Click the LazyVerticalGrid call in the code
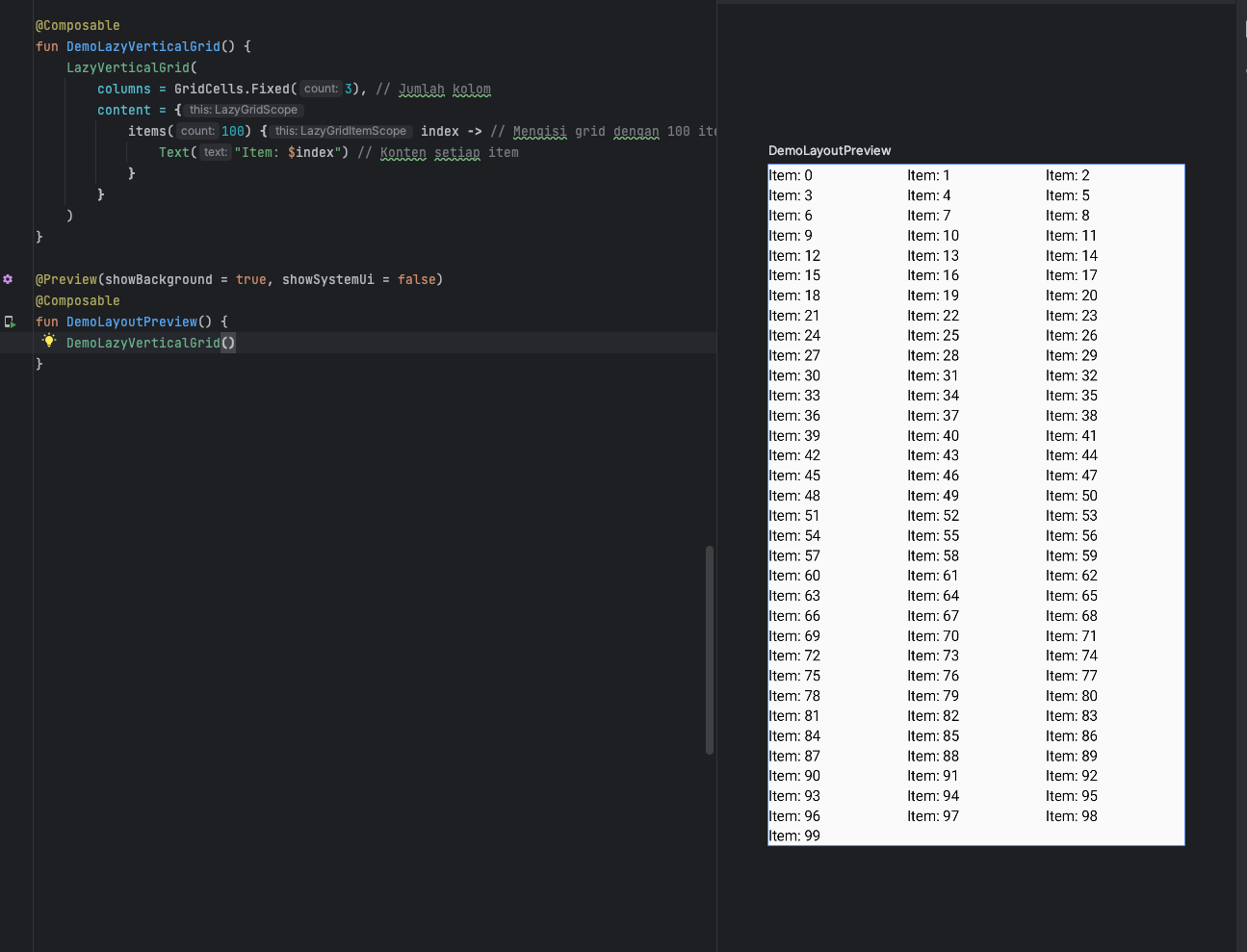 127,67
